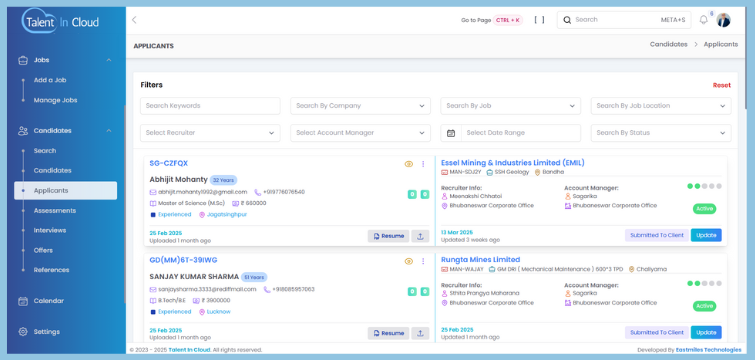
Task: Click the Jobs briefcase icon
Action: [23, 60]
